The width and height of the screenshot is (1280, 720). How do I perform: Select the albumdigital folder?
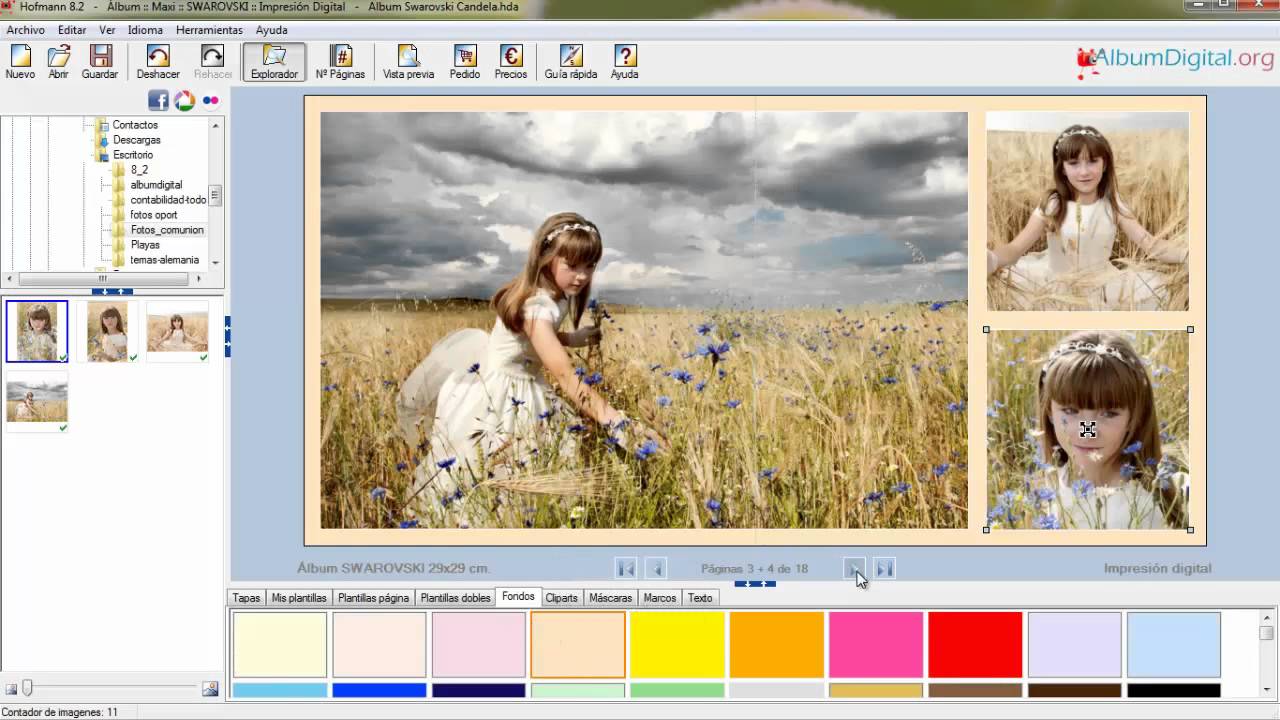click(156, 185)
